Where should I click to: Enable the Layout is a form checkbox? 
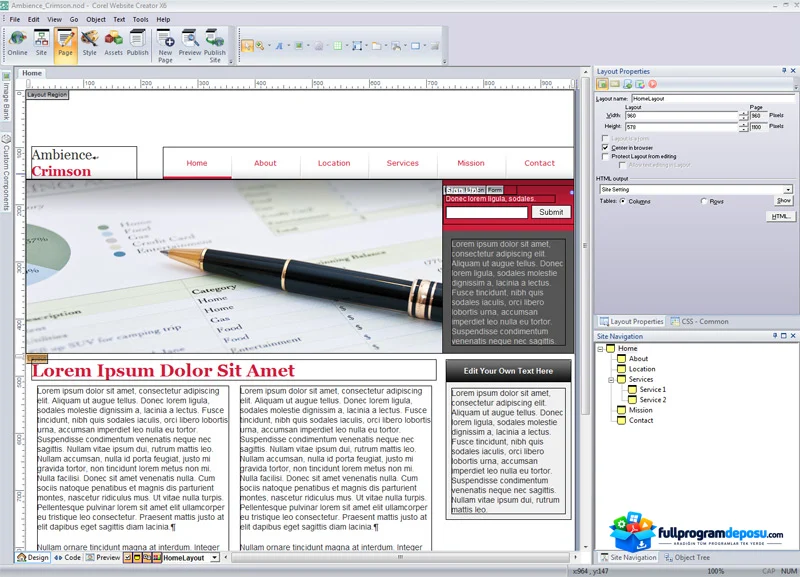pos(605,139)
